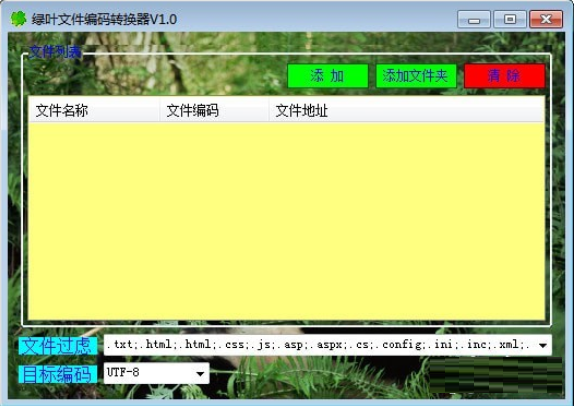Minimize the 绿叶文件编码转换器 window
The height and width of the screenshot is (406, 574).
coord(474,19)
